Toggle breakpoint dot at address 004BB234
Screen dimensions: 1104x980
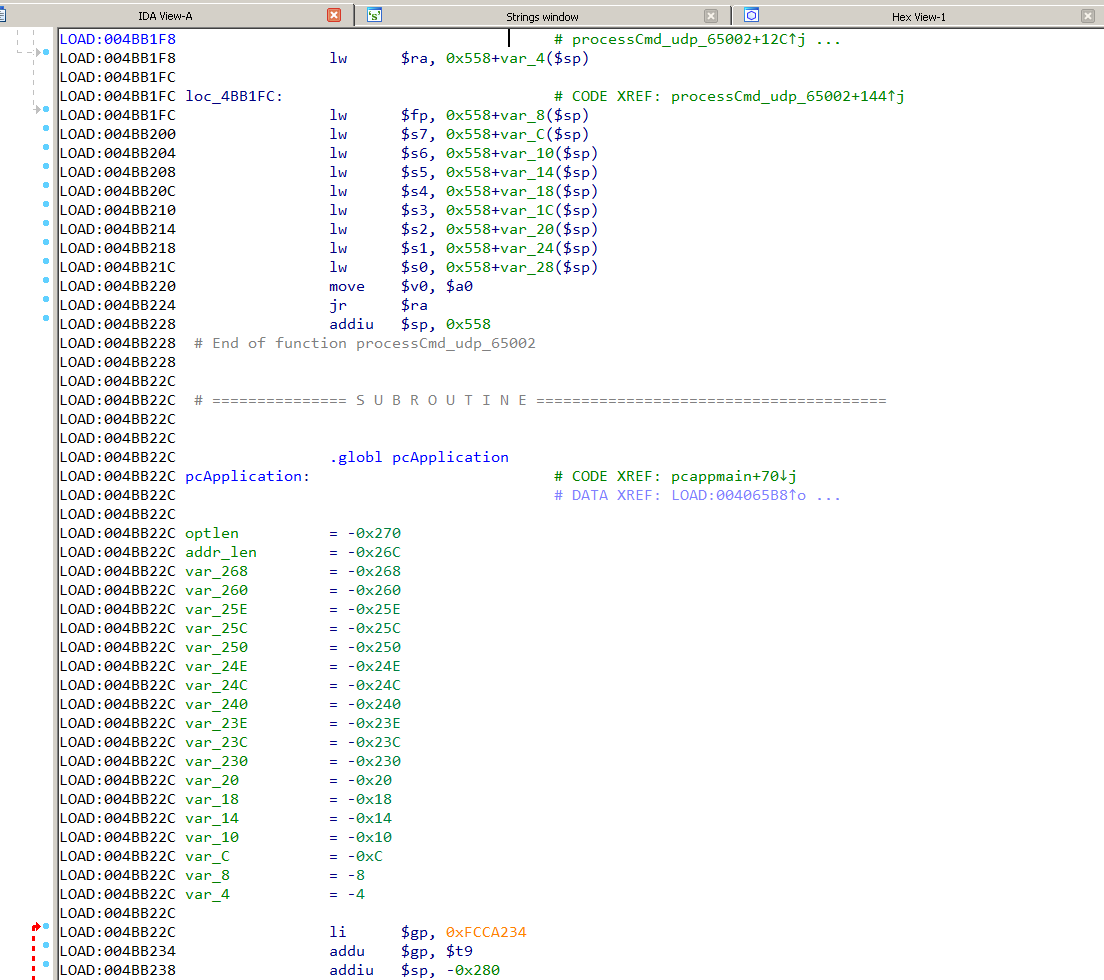[x=46, y=945]
